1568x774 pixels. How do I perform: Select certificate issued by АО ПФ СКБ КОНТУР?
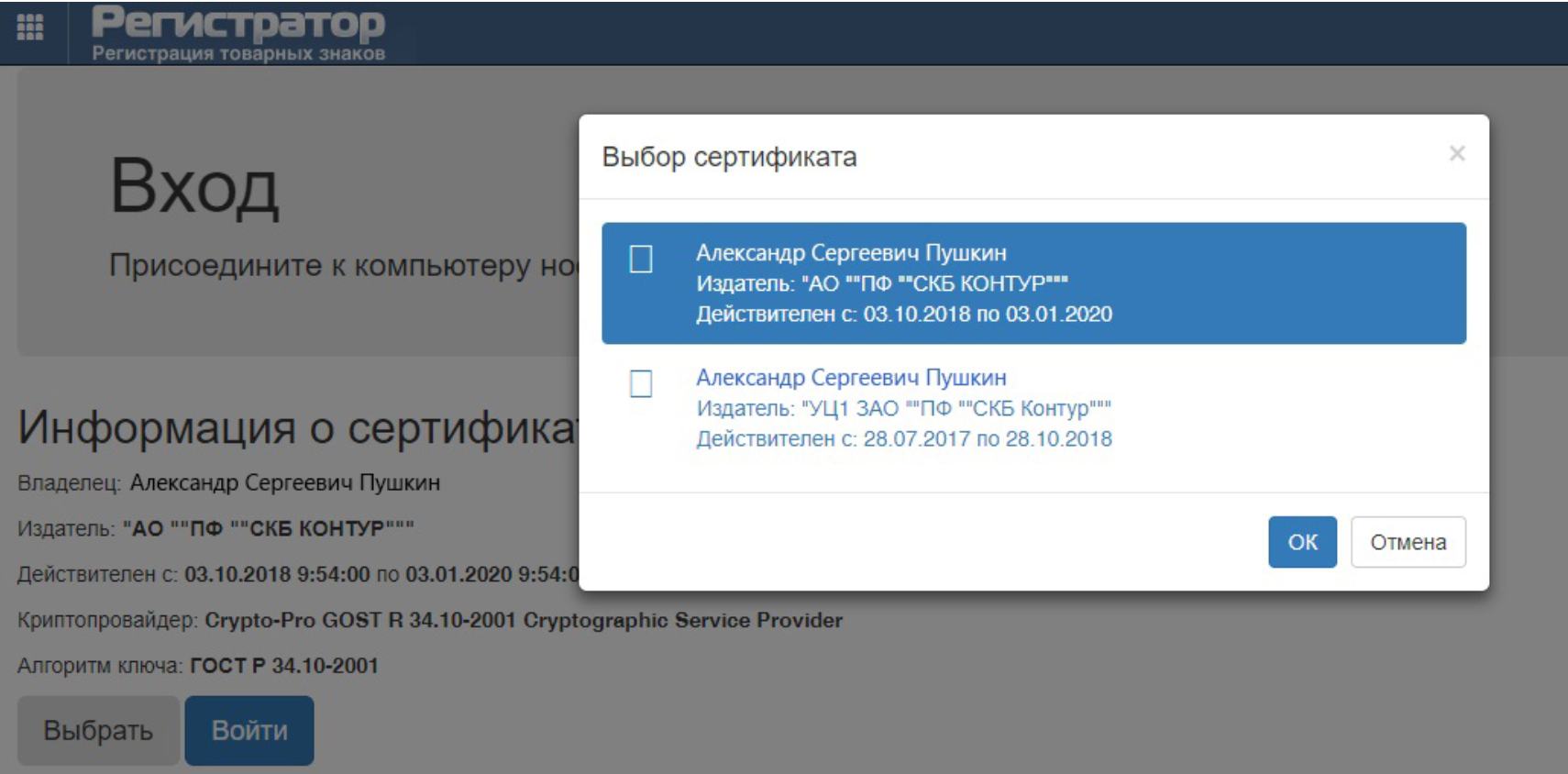1033,283
